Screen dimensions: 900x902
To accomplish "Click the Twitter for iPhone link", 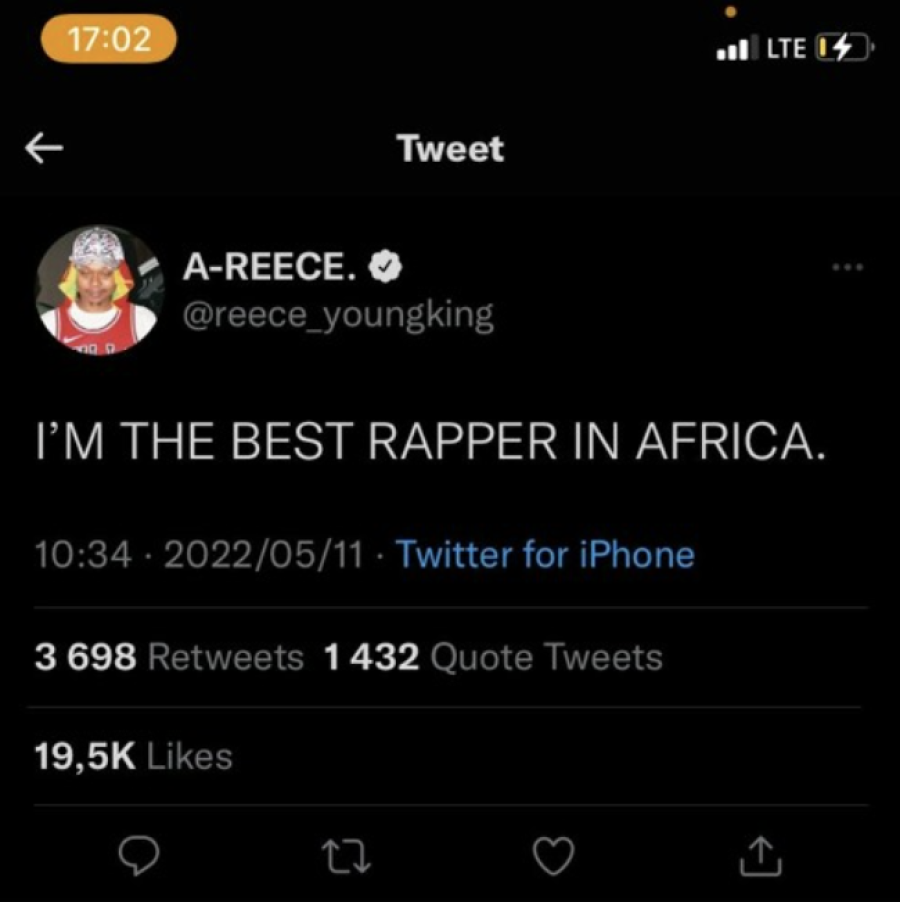I will coord(545,554).
